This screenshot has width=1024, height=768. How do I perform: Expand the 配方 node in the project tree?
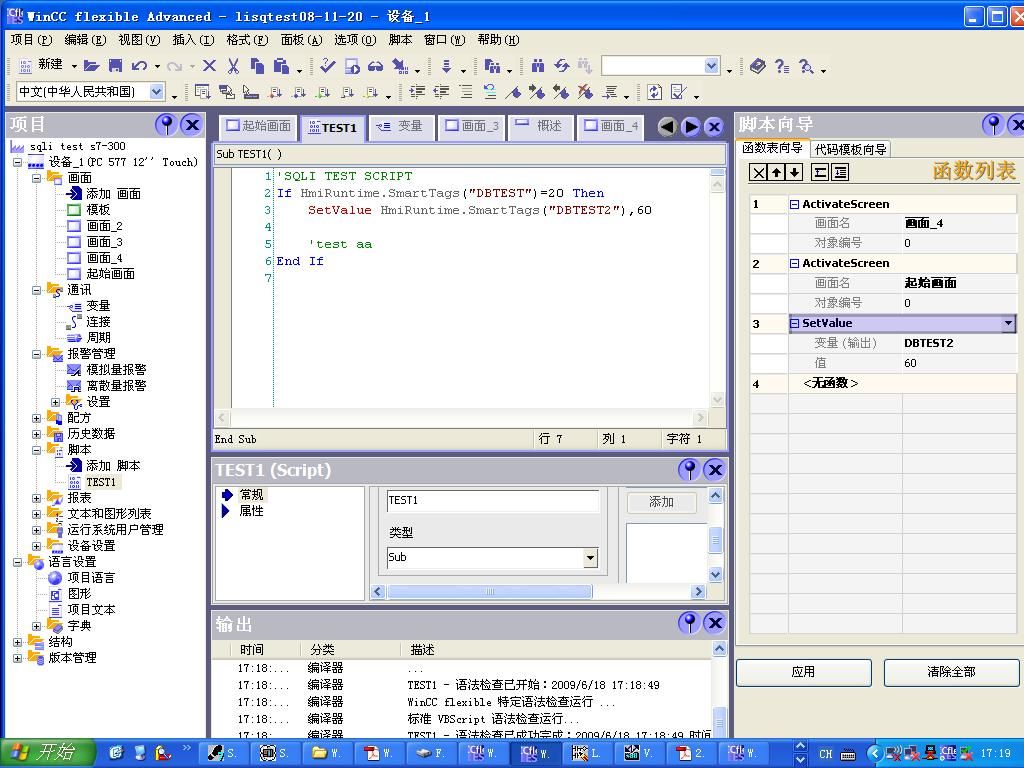pos(37,418)
